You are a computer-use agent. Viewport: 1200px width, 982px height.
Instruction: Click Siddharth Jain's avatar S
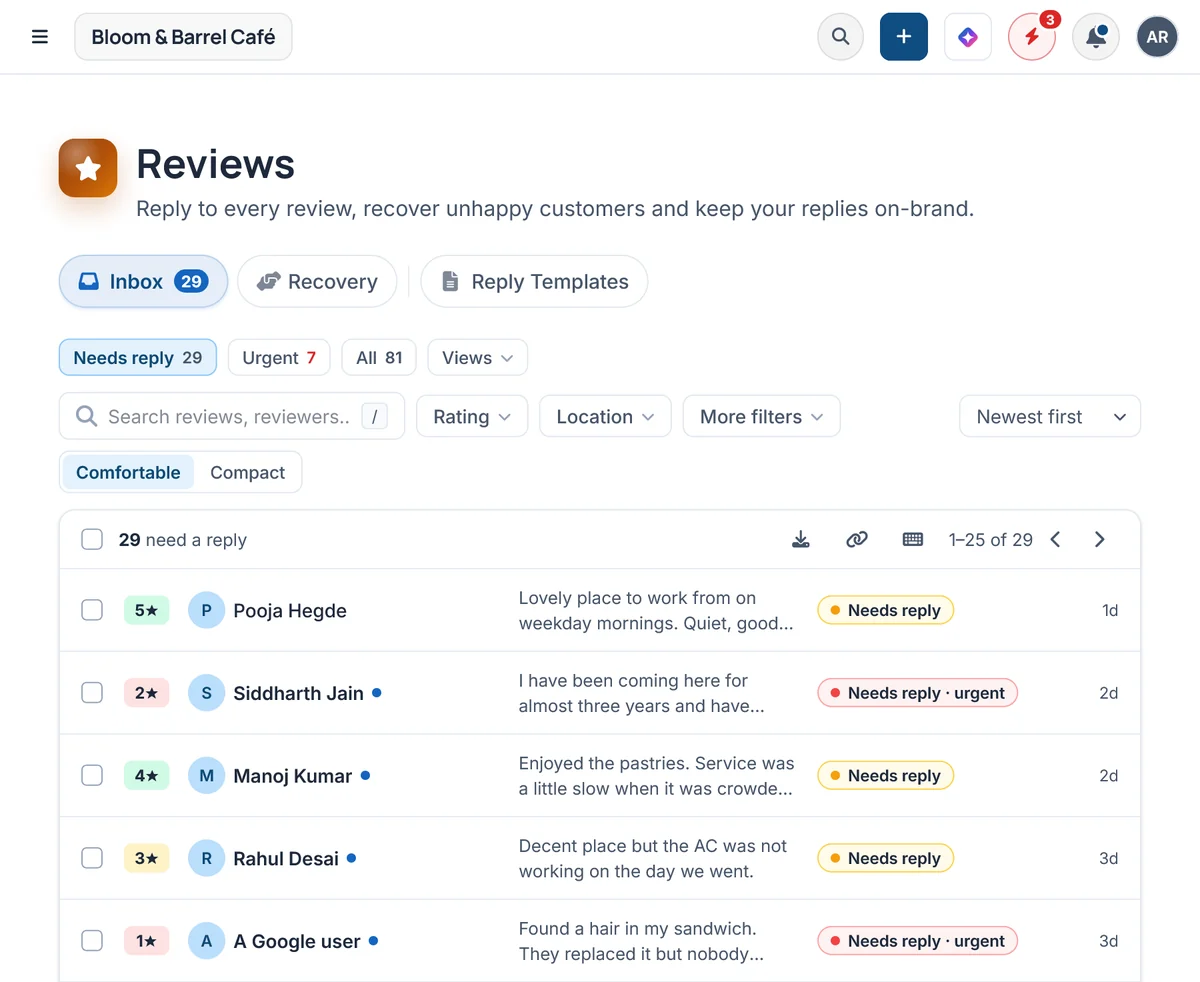[x=206, y=693]
